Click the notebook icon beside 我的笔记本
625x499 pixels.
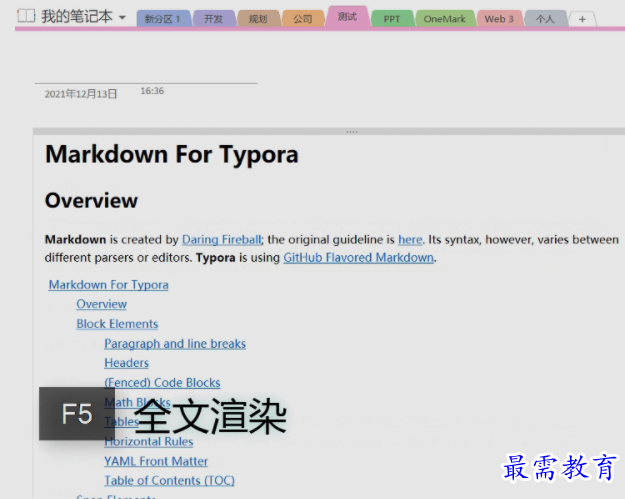point(26,16)
